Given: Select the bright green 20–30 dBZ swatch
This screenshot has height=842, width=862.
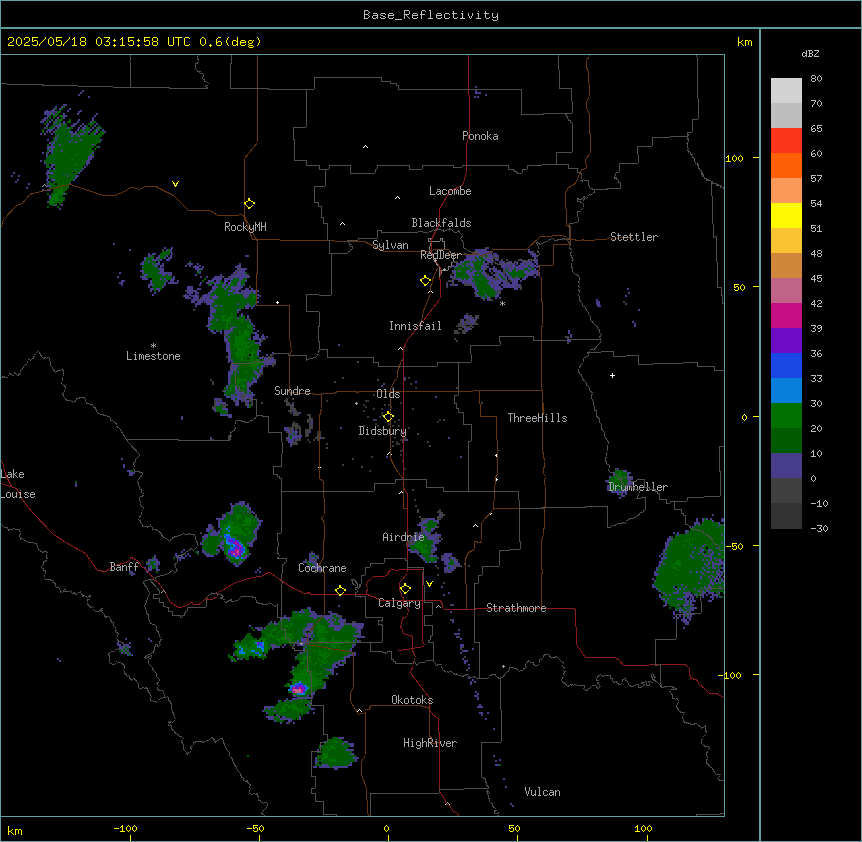Looking at the screenshot, I should click(786, 416).
